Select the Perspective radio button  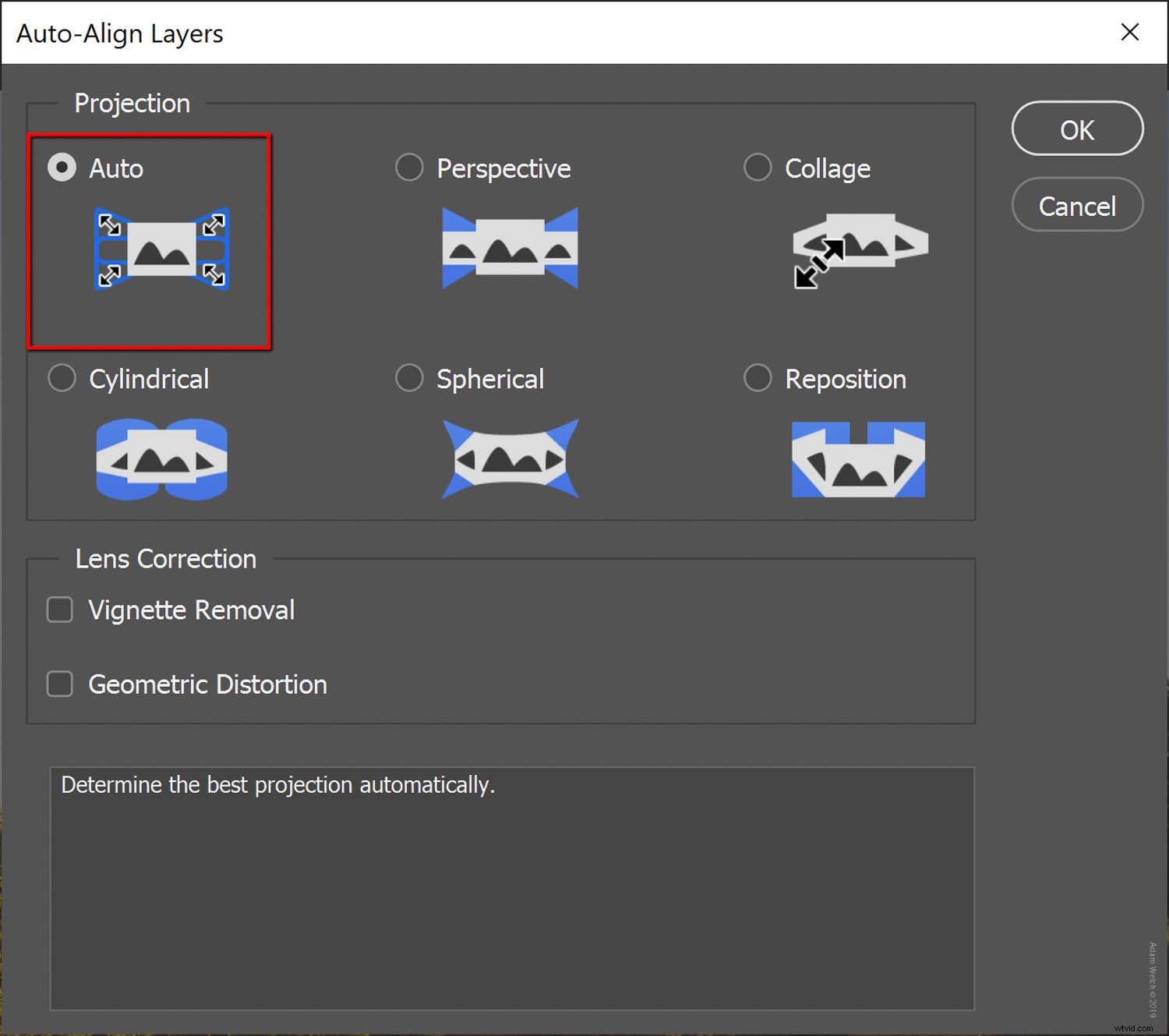tap(409, 167)
